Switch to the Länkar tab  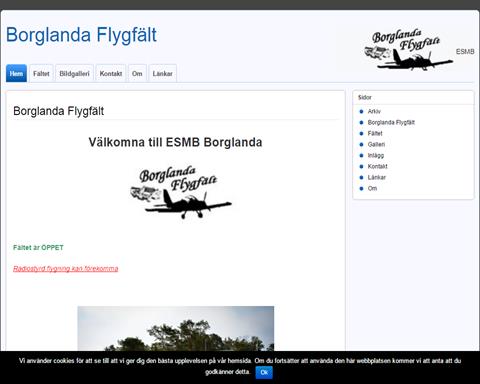[x=162, y=73]
